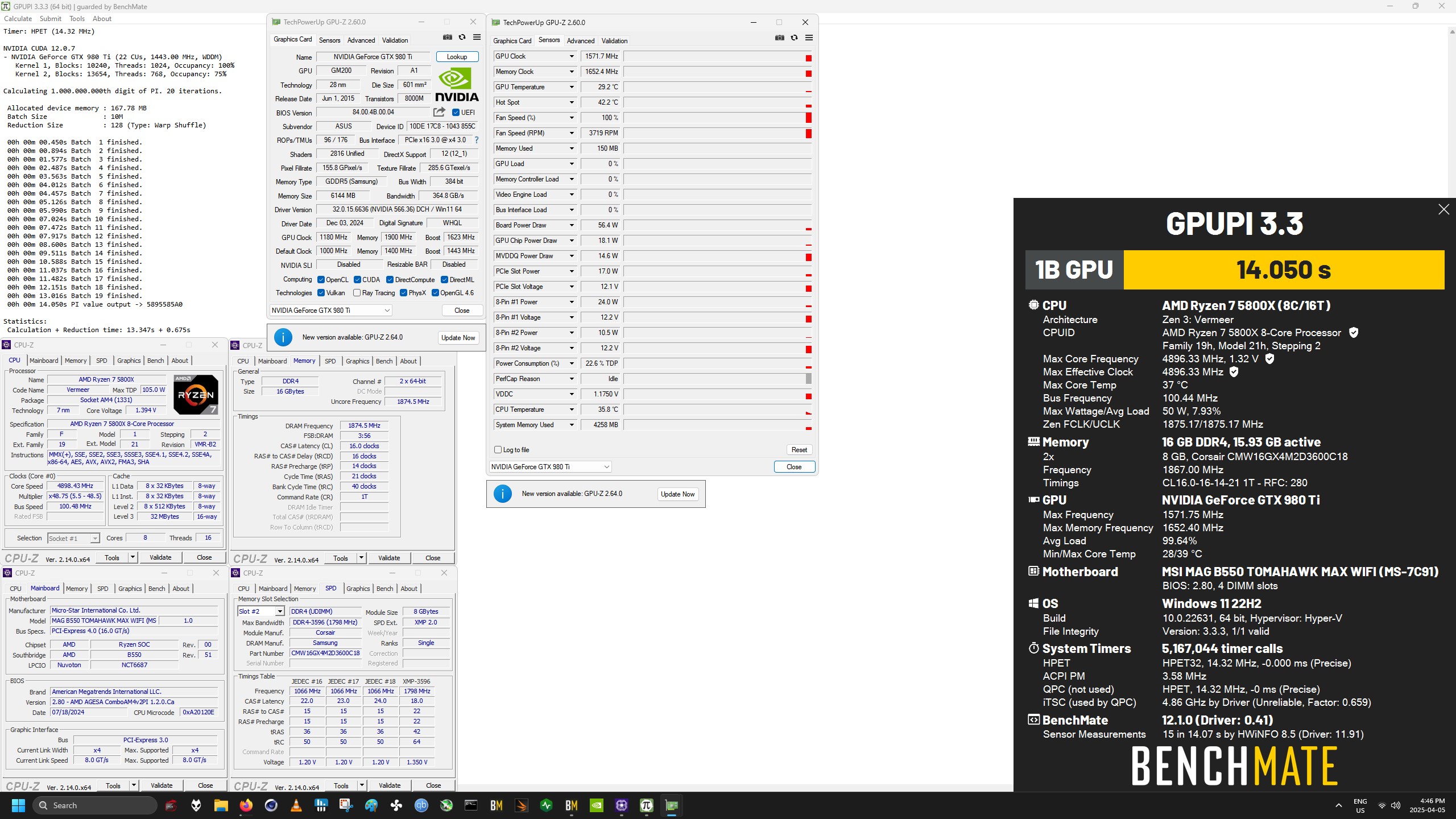Enable the Ray Tracing checkbox

[357, 293]
